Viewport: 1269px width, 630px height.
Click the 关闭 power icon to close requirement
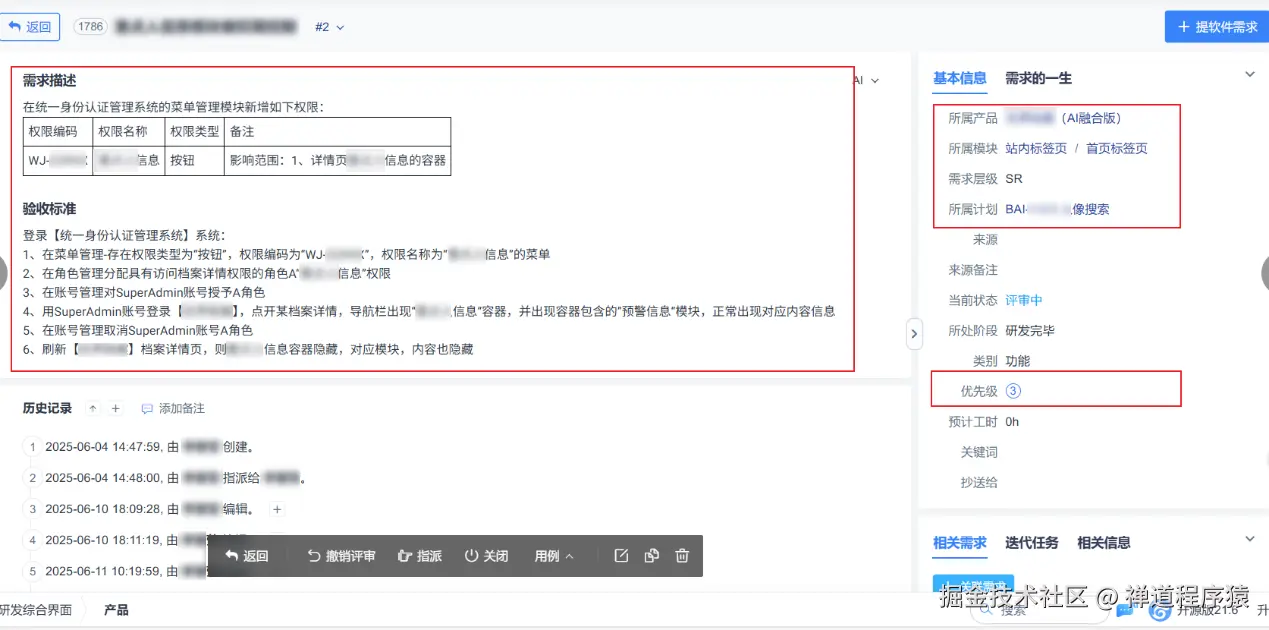click(x=471, y=555)
